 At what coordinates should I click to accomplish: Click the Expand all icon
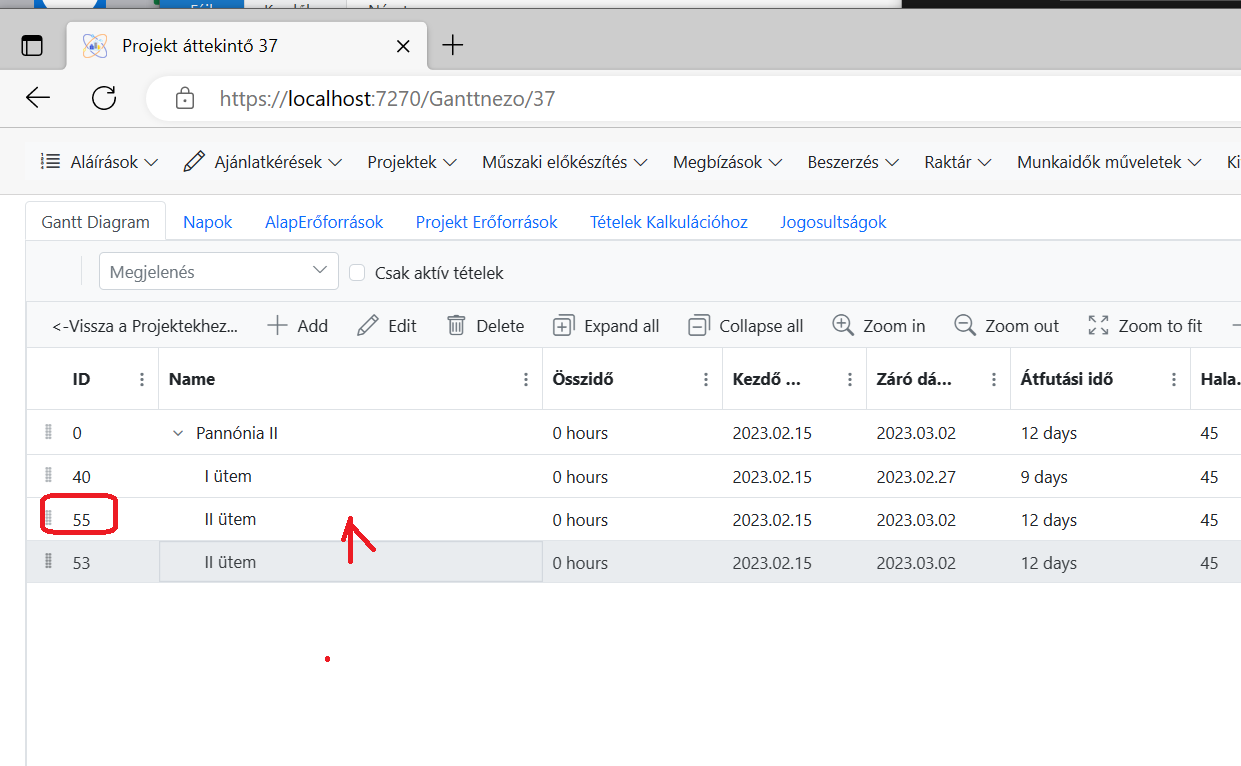564,326
